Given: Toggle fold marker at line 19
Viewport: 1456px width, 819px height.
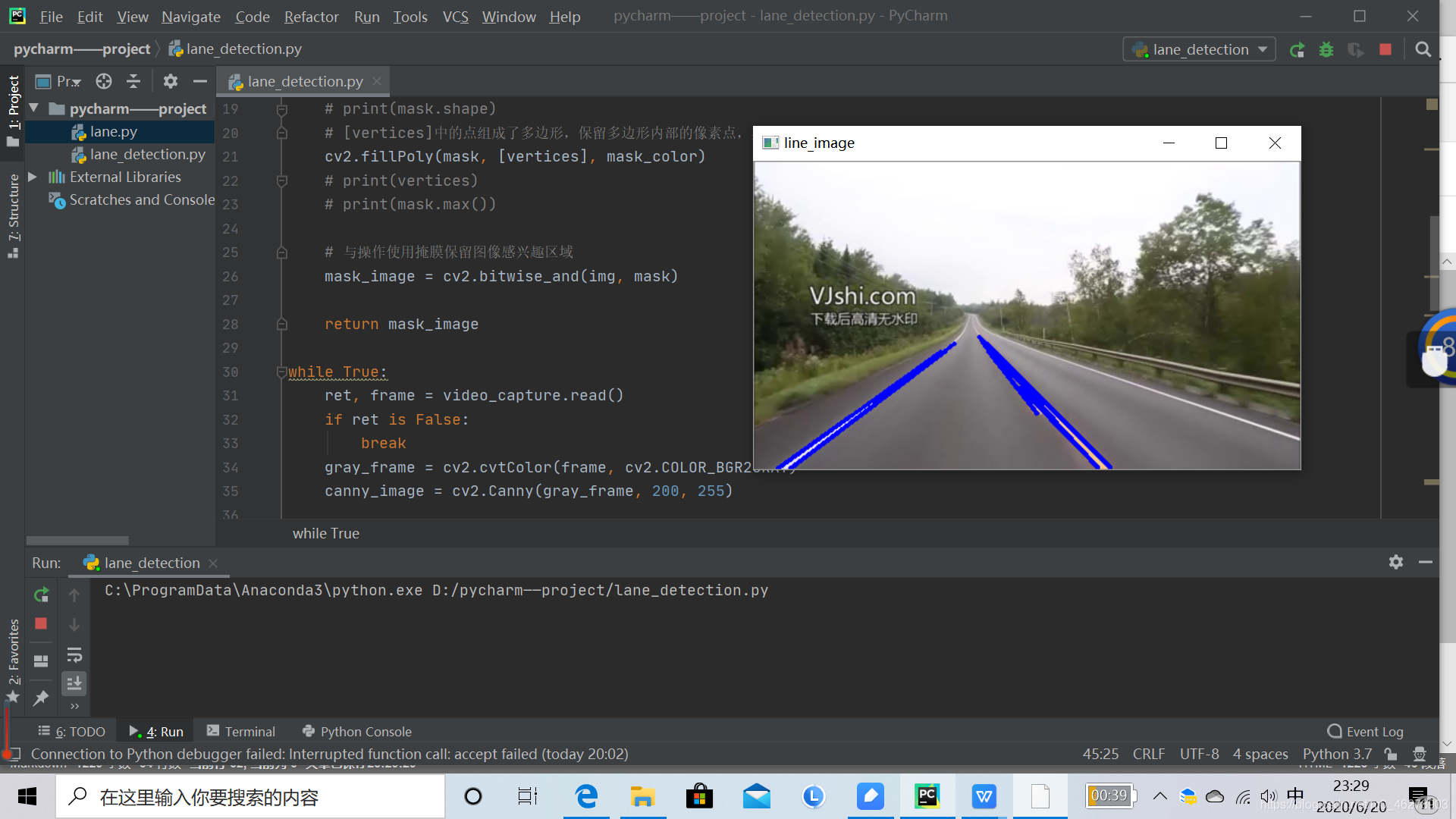Looking at the screenshot, I should (x=281, y=110).
